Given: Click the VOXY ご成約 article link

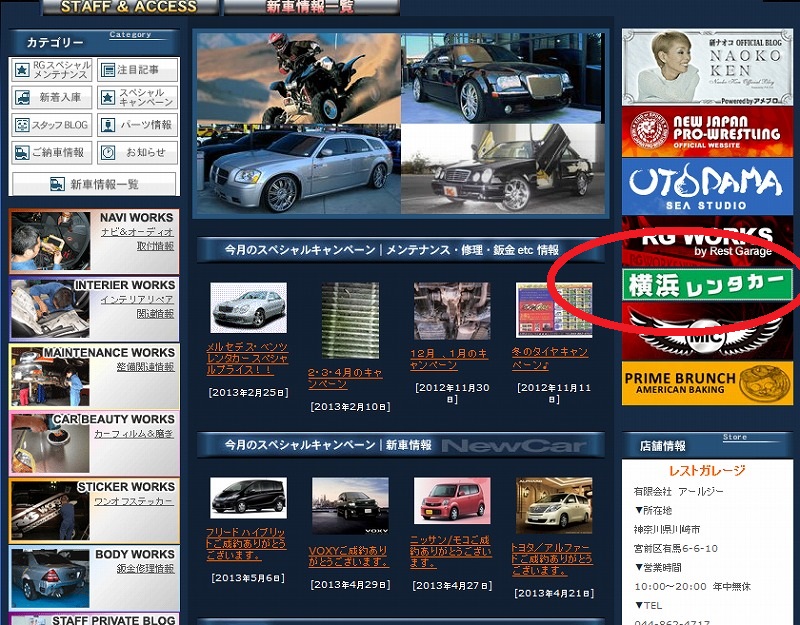Looking at the screenshot, I should (349, 556).
